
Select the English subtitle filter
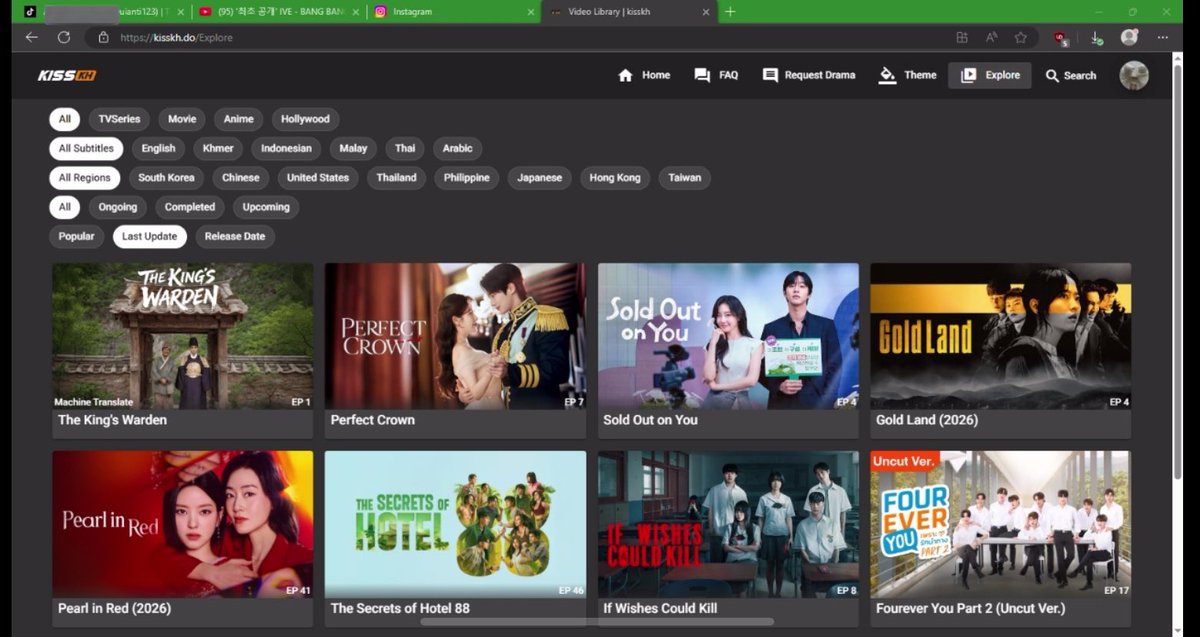pyautogui.click(x=158, y=148)
